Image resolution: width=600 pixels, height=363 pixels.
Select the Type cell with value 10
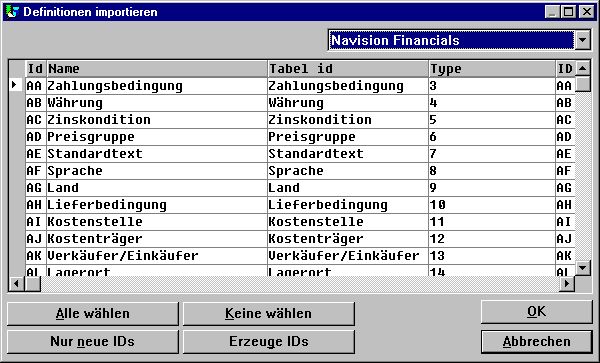(492, 205)
